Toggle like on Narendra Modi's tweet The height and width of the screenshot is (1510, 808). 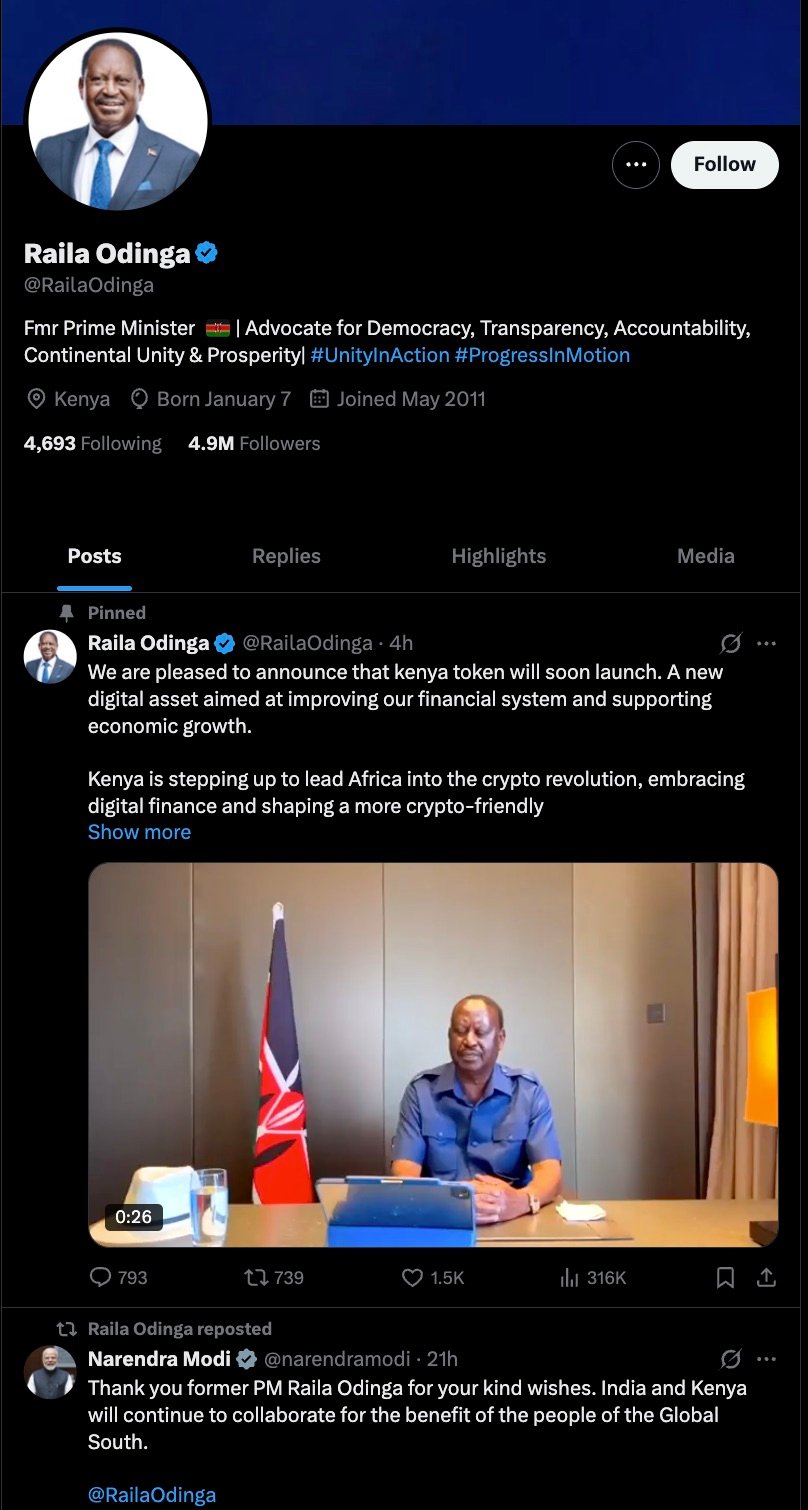(x=411, y=1500)
